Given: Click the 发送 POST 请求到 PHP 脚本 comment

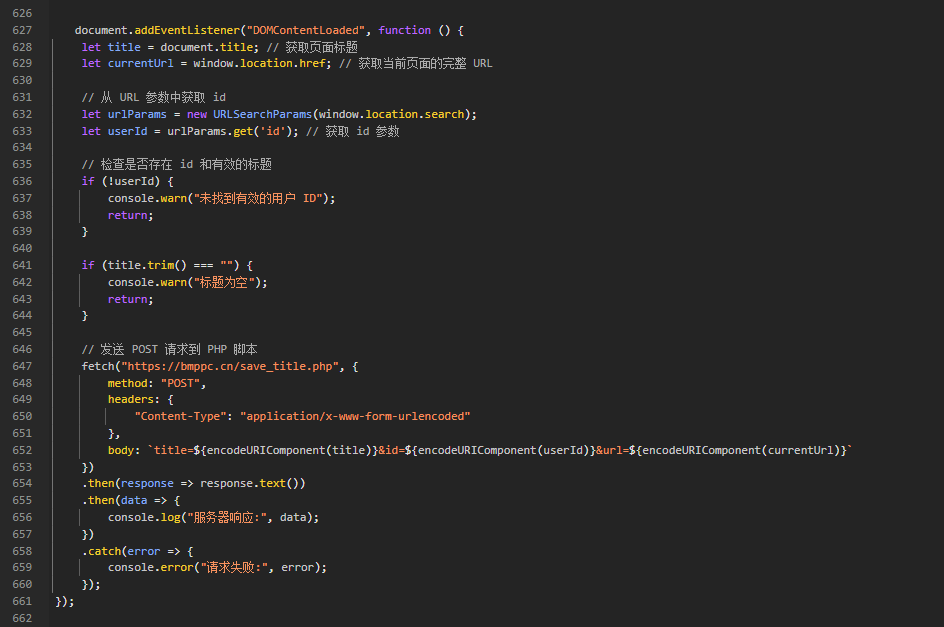Looking at the screenshot, I should point(169,349).
